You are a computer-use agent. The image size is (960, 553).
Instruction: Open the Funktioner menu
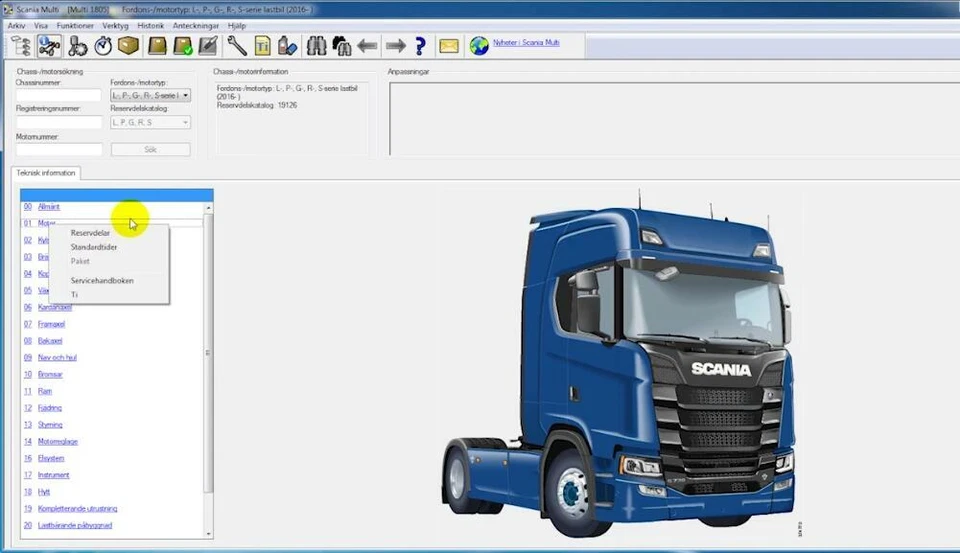(x=75, y=26)
